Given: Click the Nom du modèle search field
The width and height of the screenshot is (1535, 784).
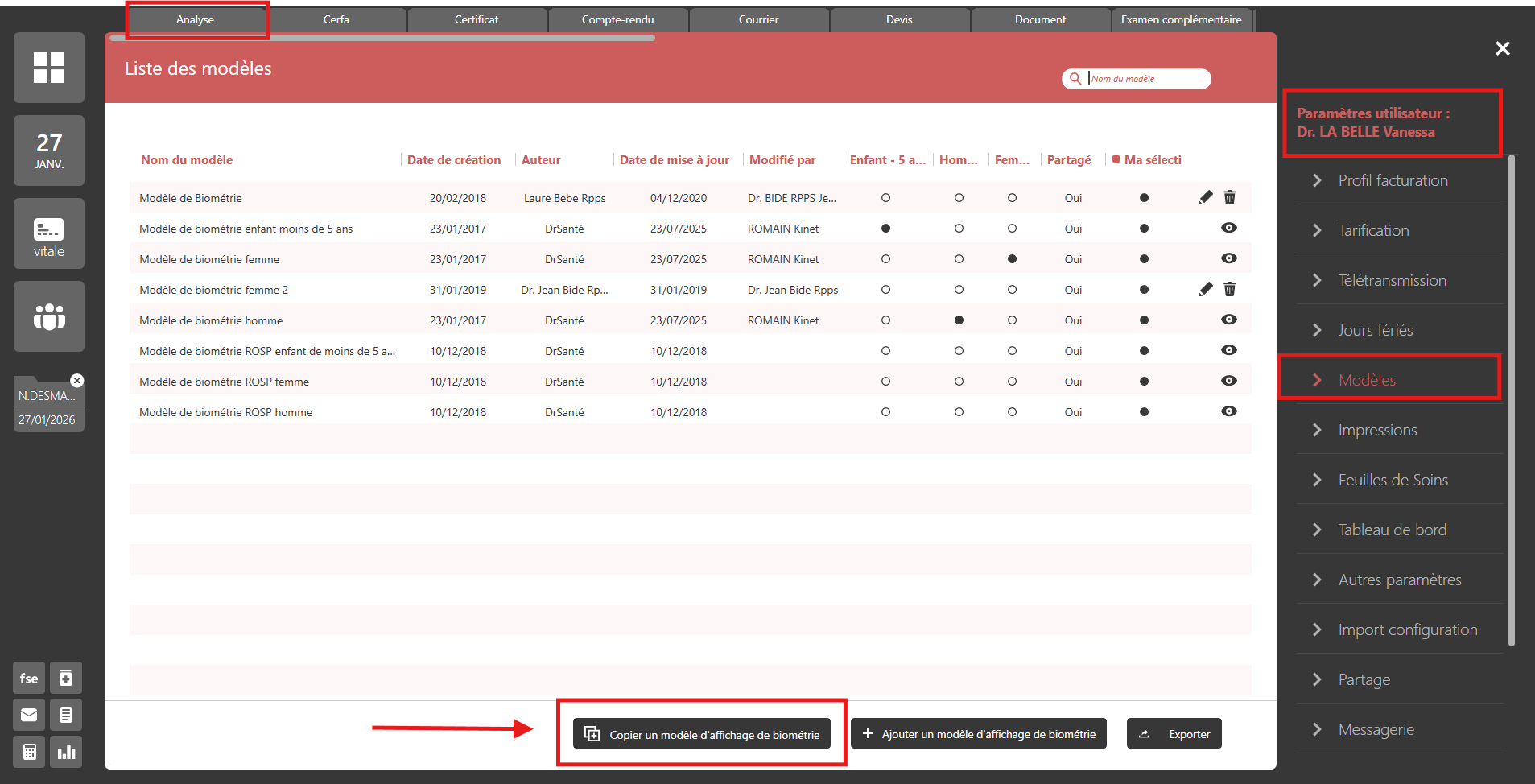Looking at the screenshot, I should pyautogui.click(x=1146, y=79).
